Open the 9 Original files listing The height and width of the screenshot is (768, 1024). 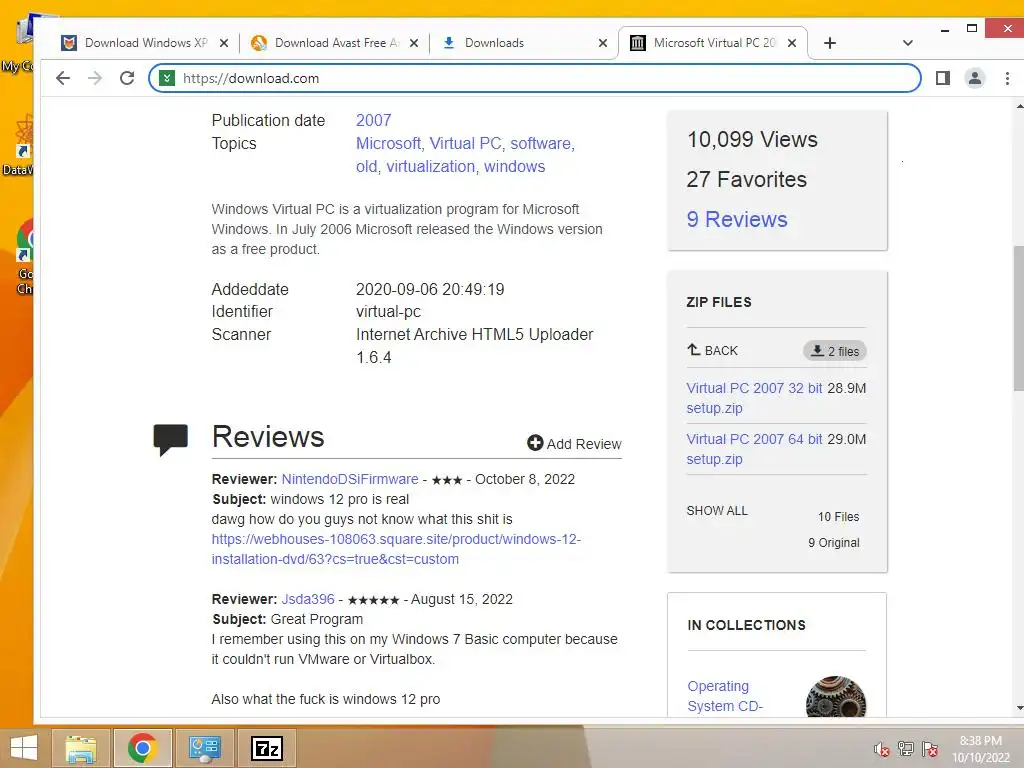[834, 543]
